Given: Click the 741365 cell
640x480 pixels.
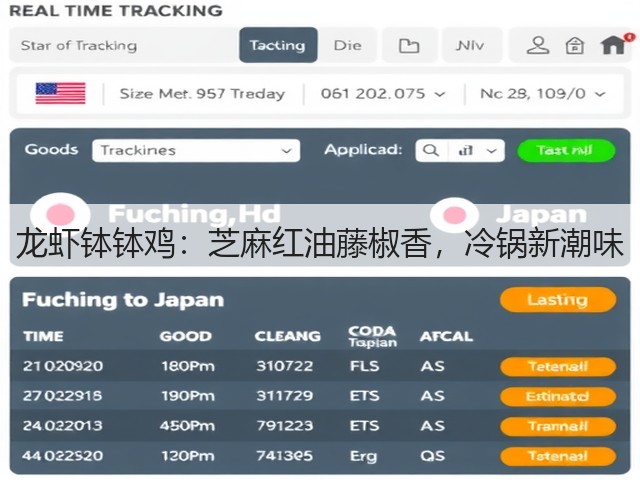Looking at the screenshot, I should click(x=285, y=456).
